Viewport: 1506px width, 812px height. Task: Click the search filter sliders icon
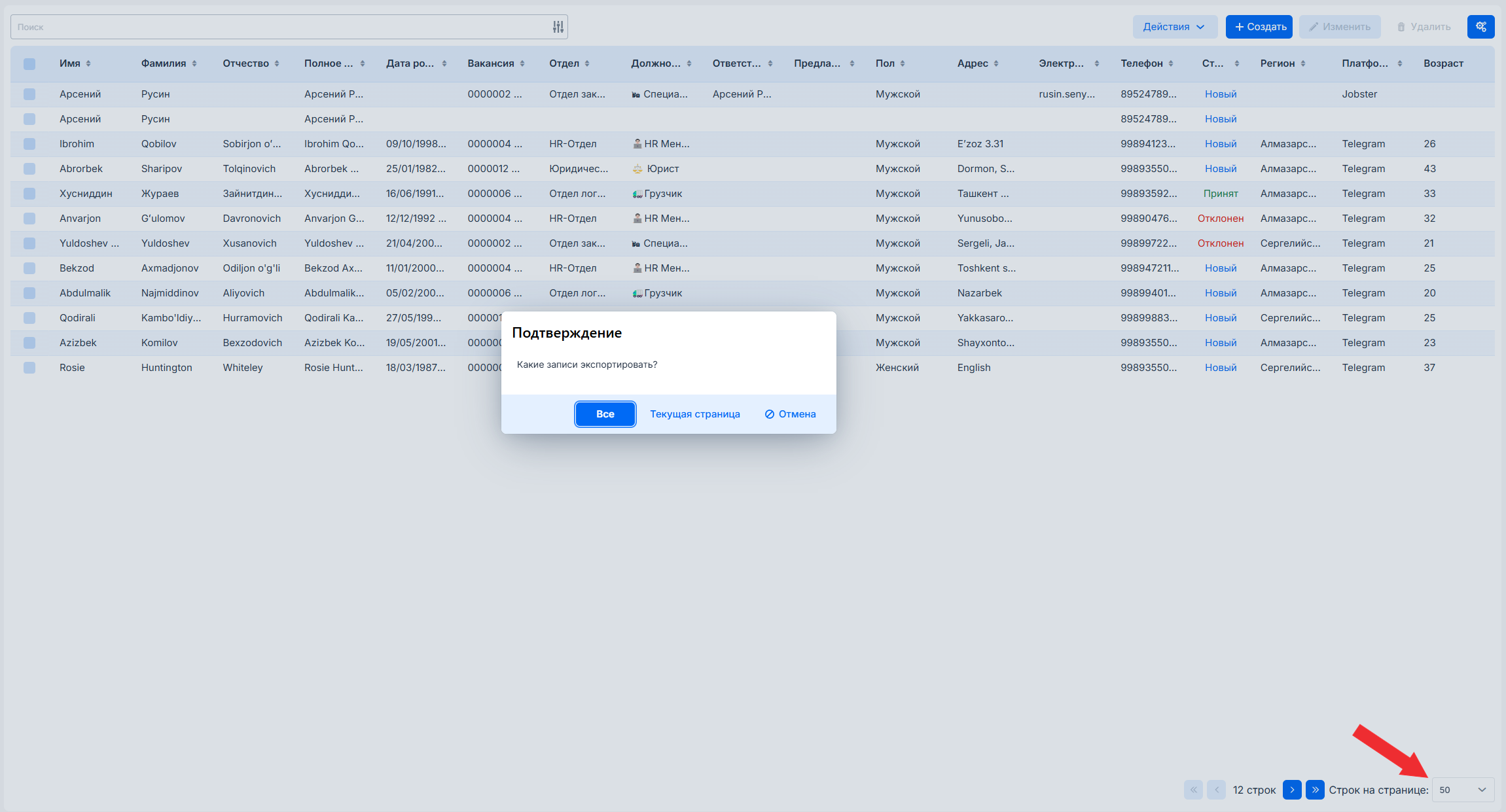pos(558,27)
